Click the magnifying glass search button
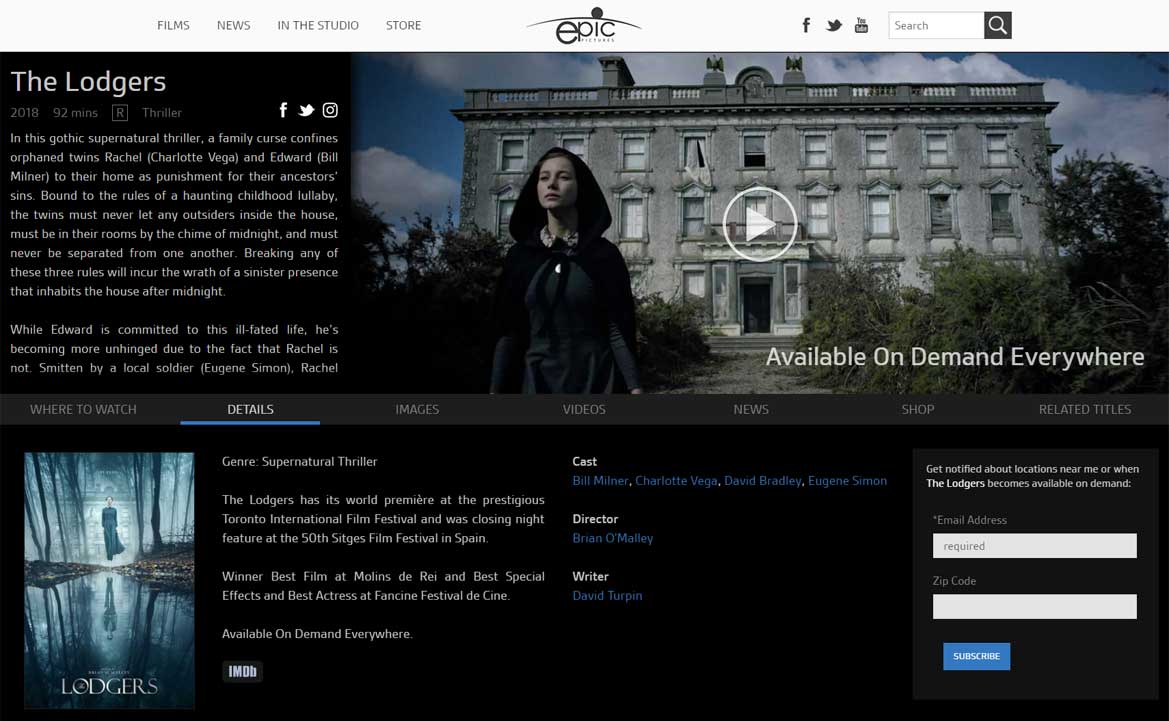The width and height of the screenshot is (1169, 721). coord(998,25)
